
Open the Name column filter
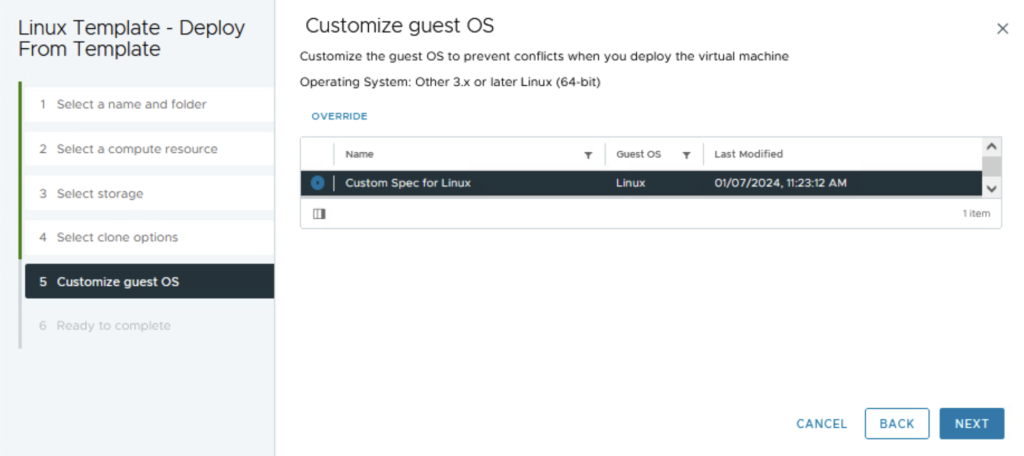click(x=588, y=155)
